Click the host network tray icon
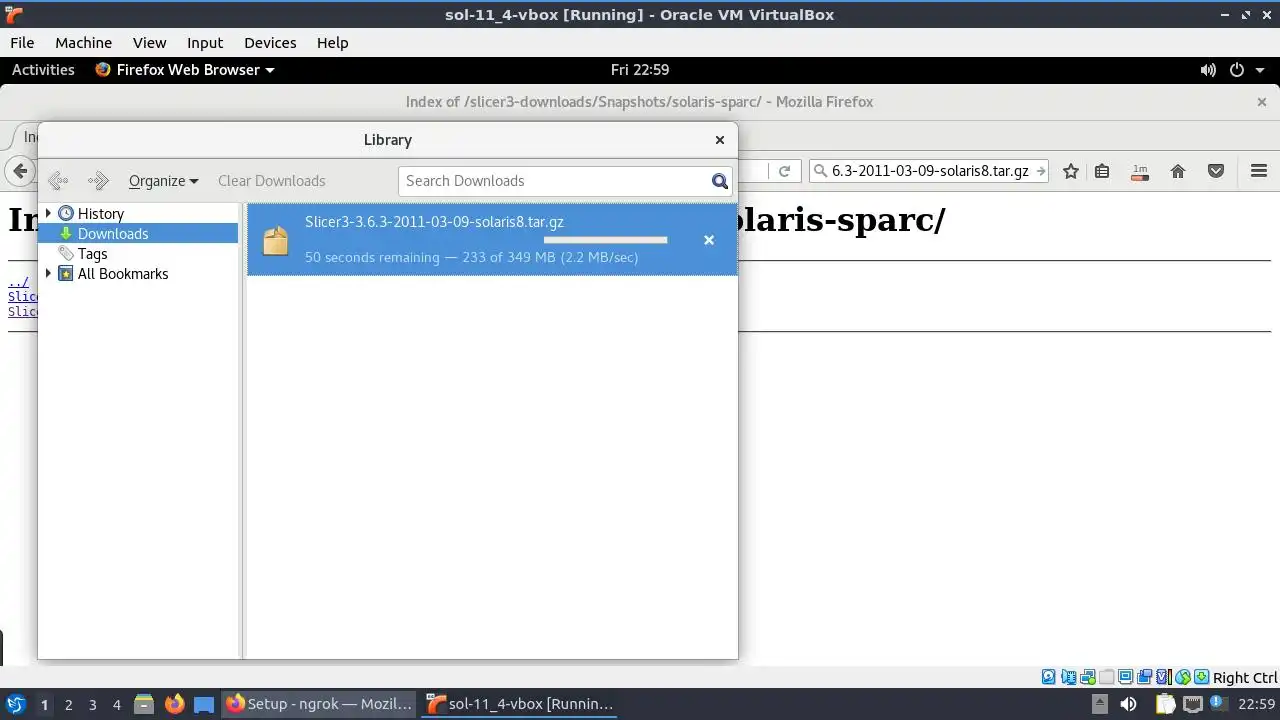1280x720 pixels. click(x=1192, y=703)
